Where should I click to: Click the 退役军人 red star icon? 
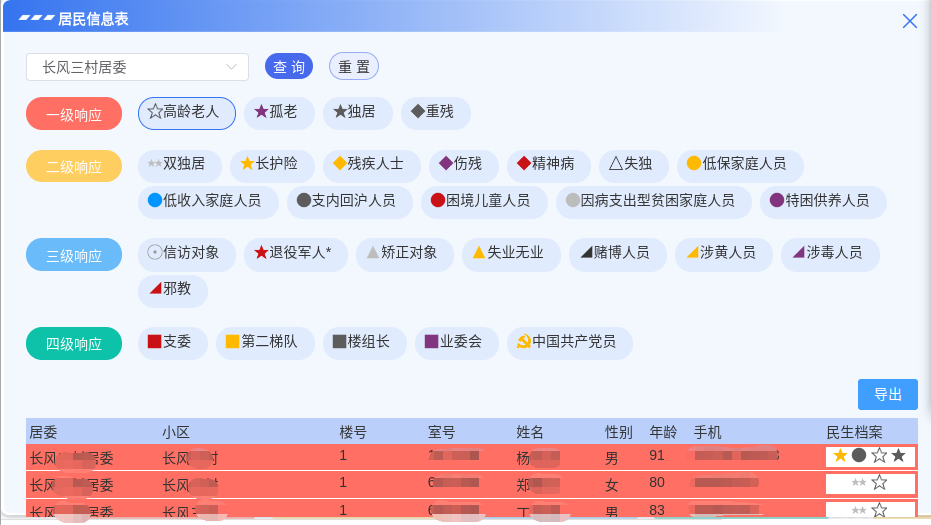261,253
